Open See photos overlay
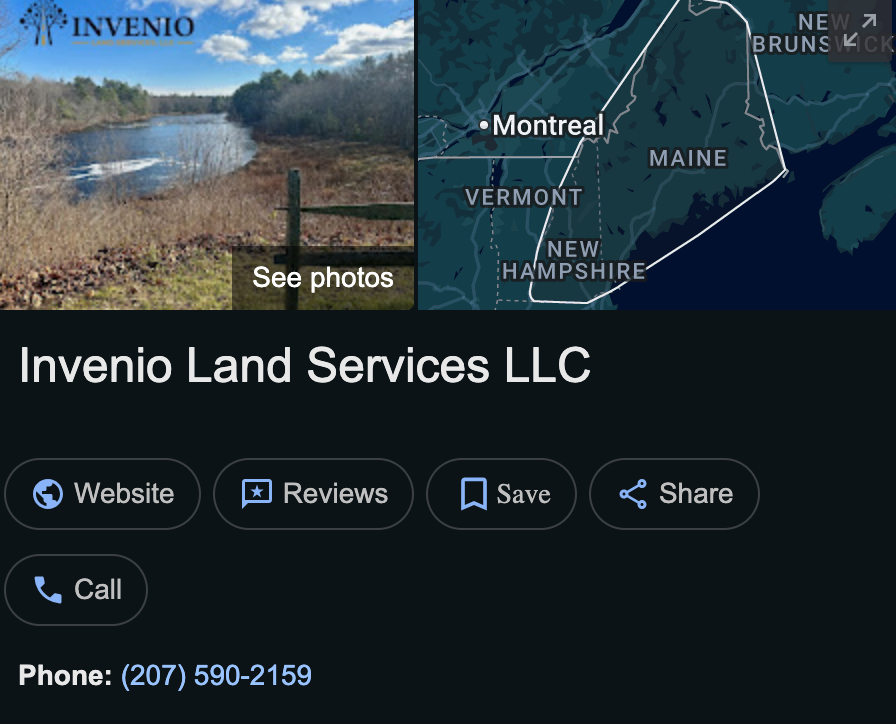This screenshot has width=896, height=724. click(x=323, y=278)
